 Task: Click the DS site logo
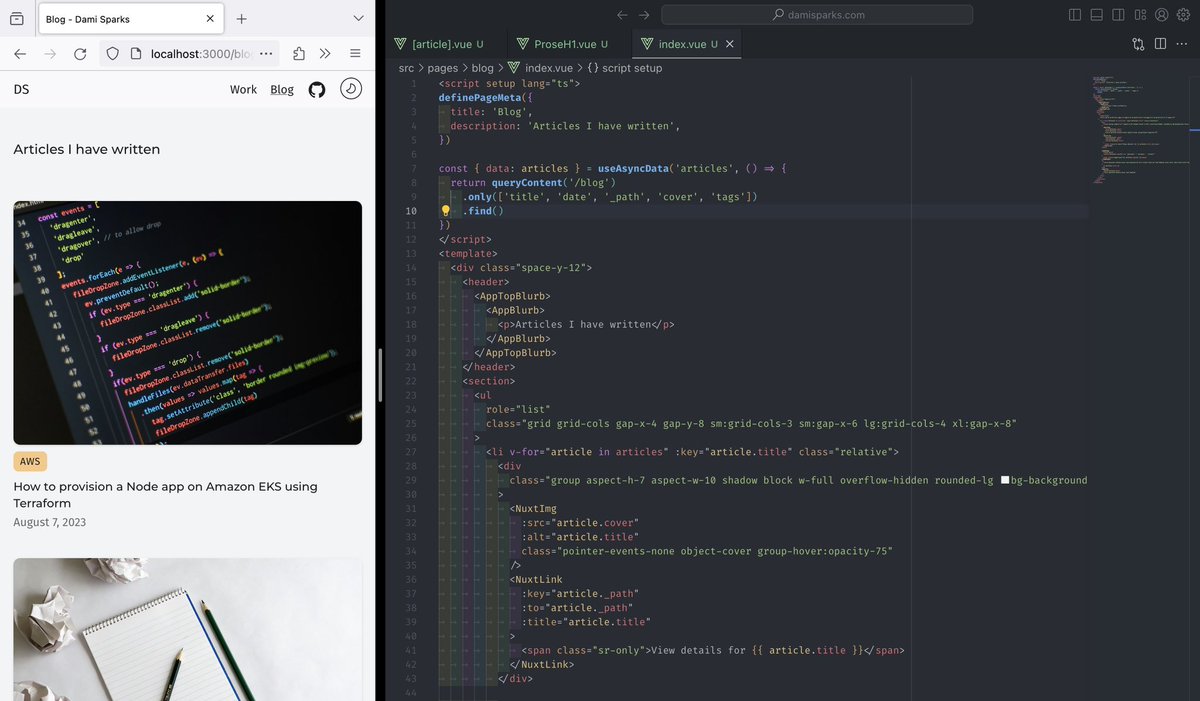pyautogui.click(x=21, y=89)
